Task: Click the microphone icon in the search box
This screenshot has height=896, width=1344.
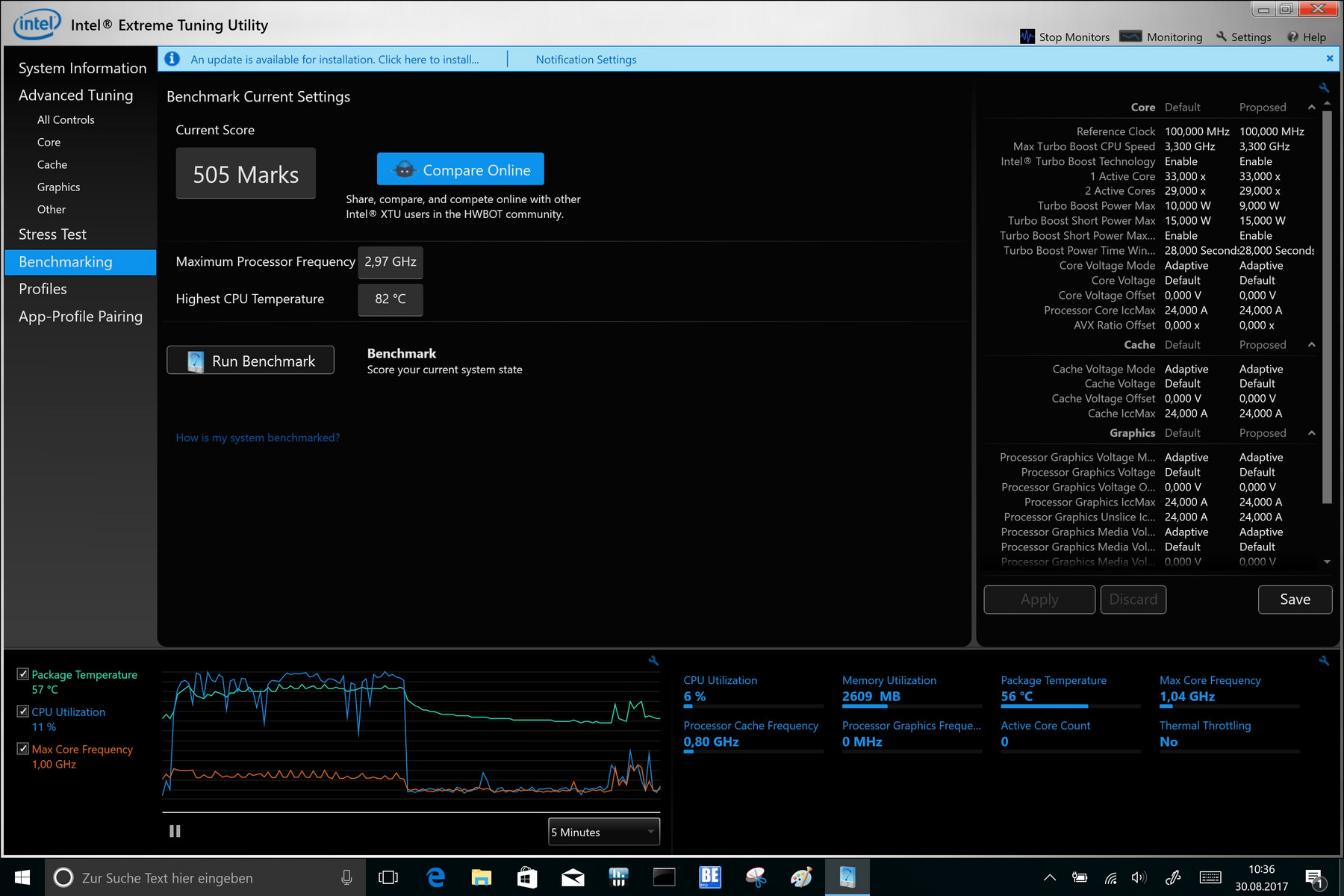Action: tap(346, 877)
